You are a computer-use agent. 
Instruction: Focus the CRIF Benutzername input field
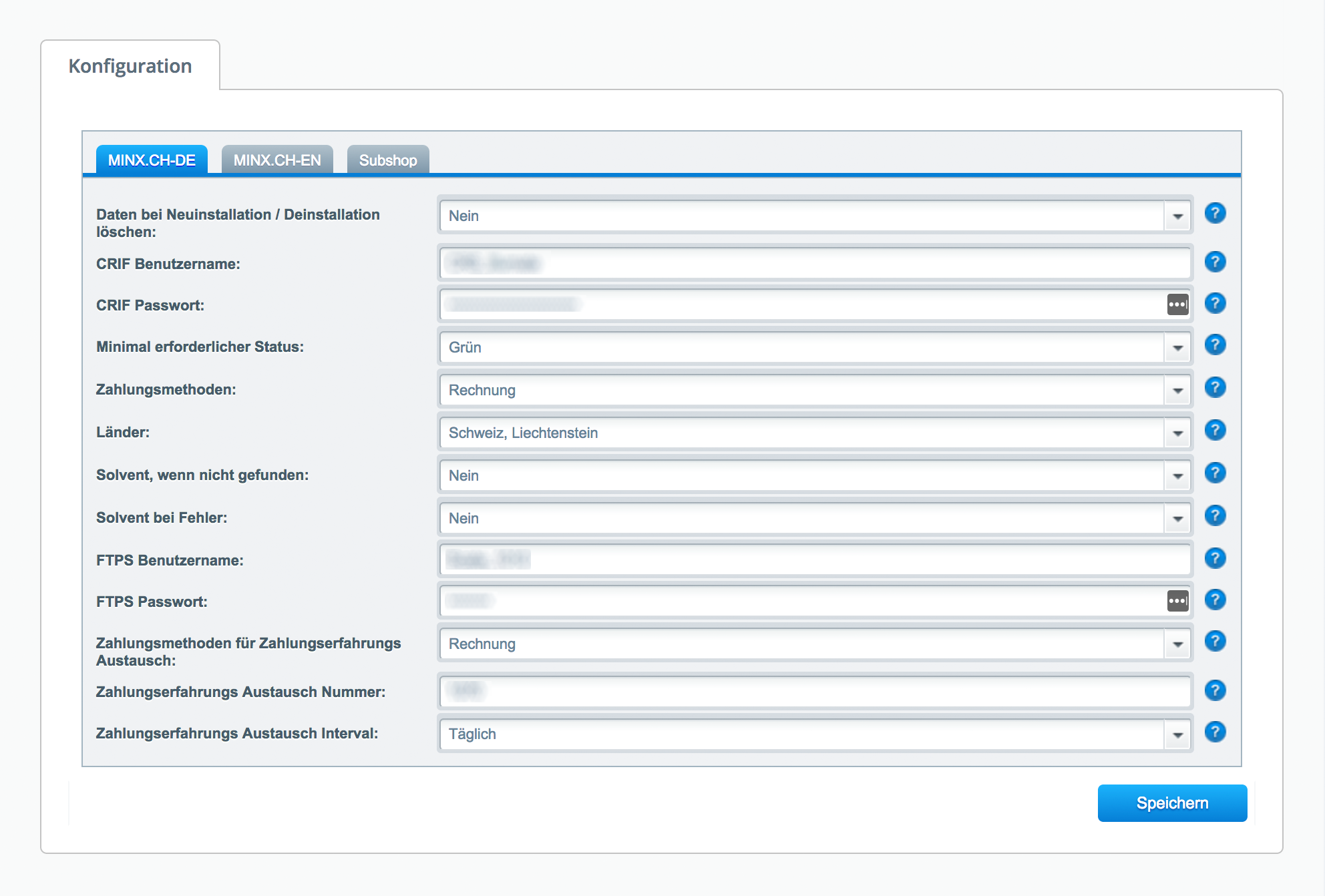tap(815, 263)
